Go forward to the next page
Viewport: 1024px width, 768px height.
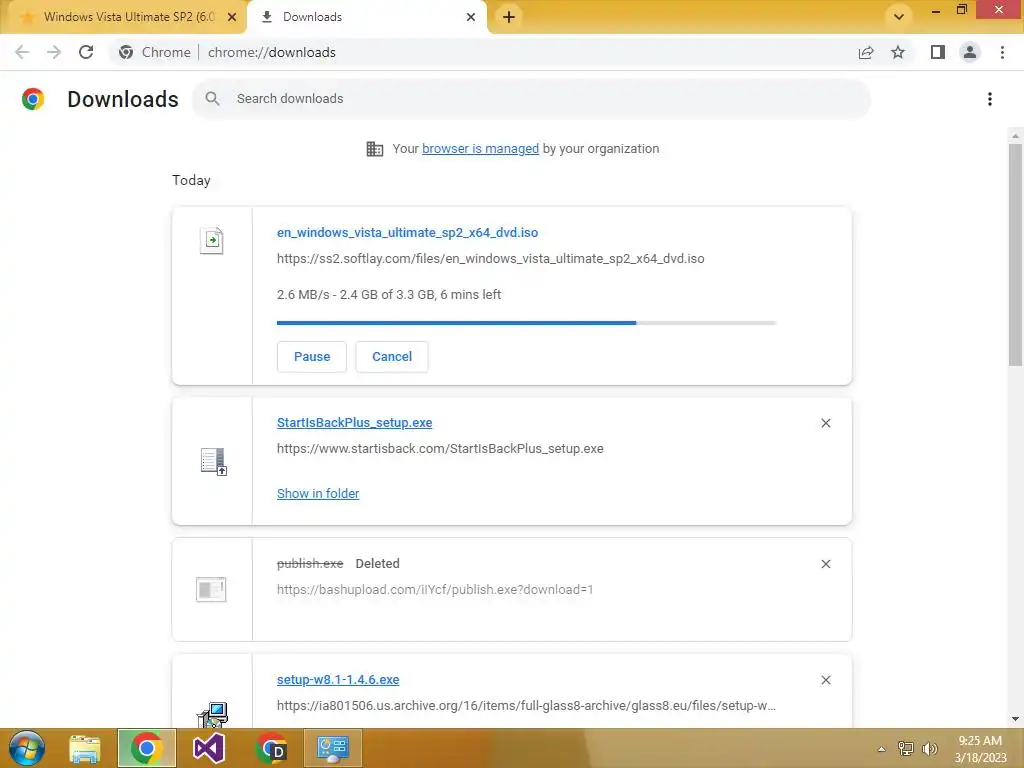pos(54,52)
